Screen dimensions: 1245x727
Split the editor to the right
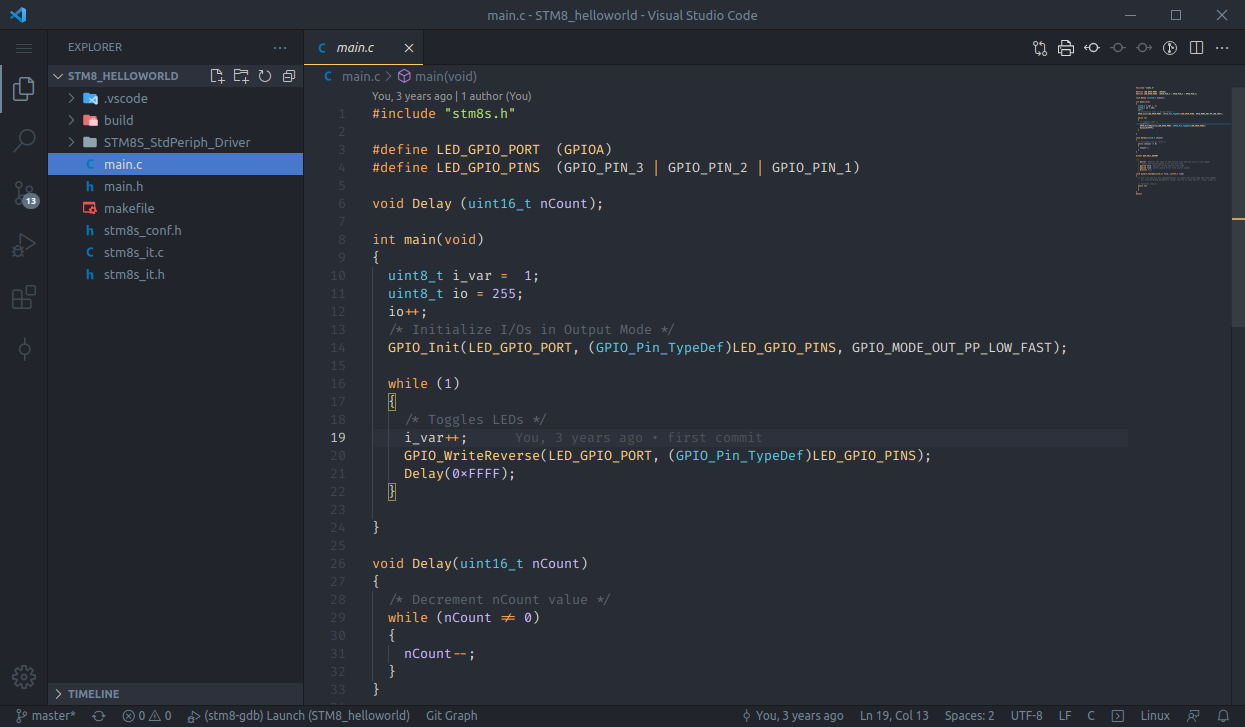(x=1196, y=47)
